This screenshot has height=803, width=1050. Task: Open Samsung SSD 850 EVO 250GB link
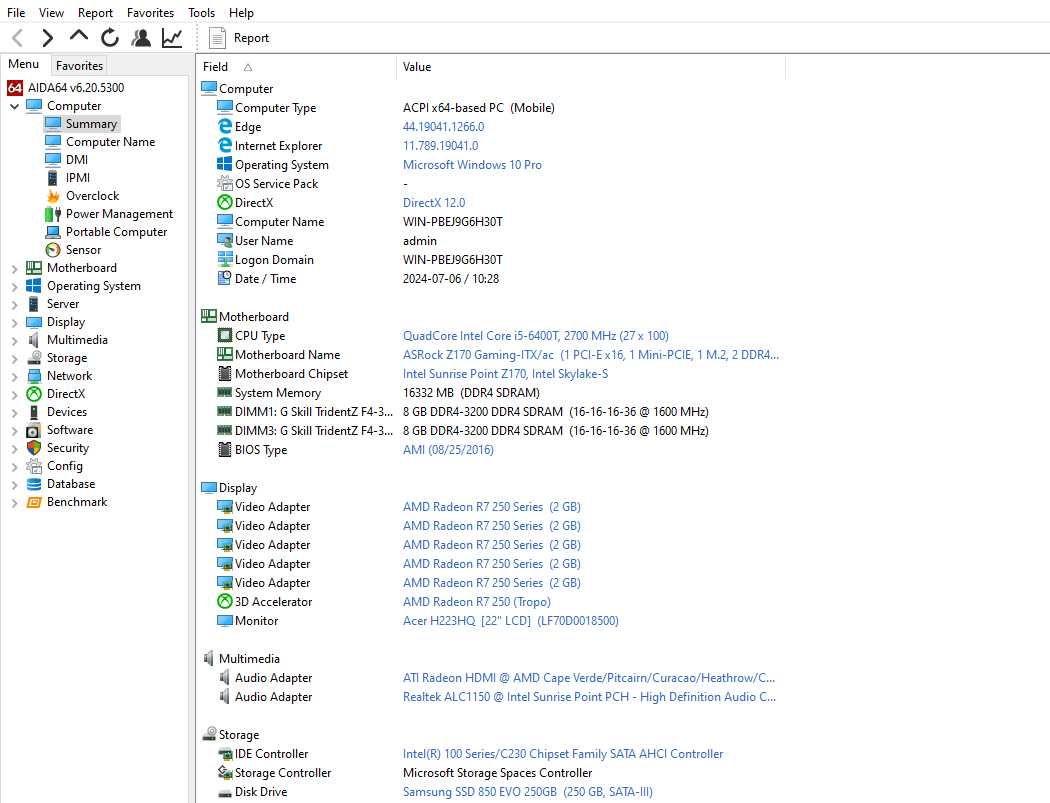528,792
